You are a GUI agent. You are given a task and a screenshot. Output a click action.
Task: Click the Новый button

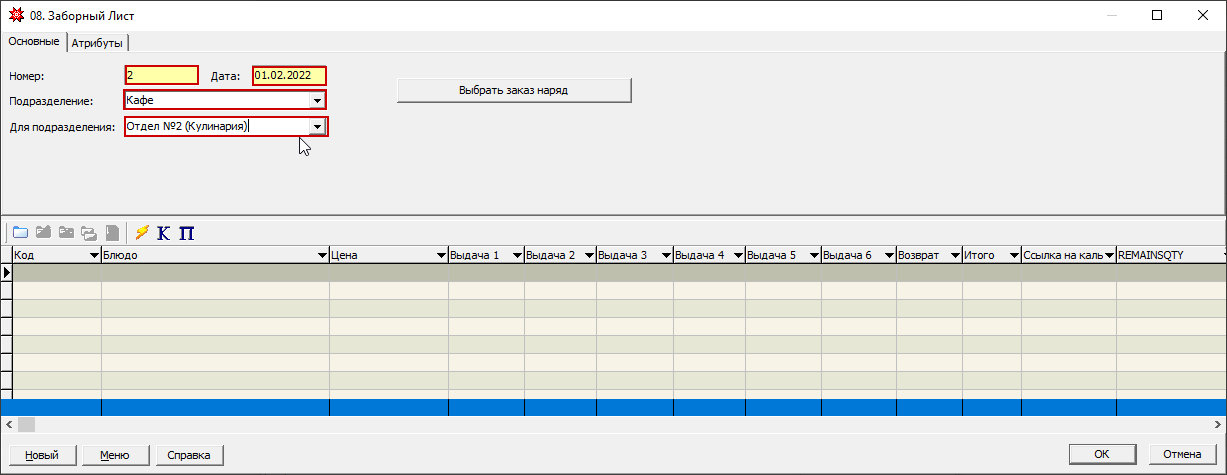coord(41,455)
